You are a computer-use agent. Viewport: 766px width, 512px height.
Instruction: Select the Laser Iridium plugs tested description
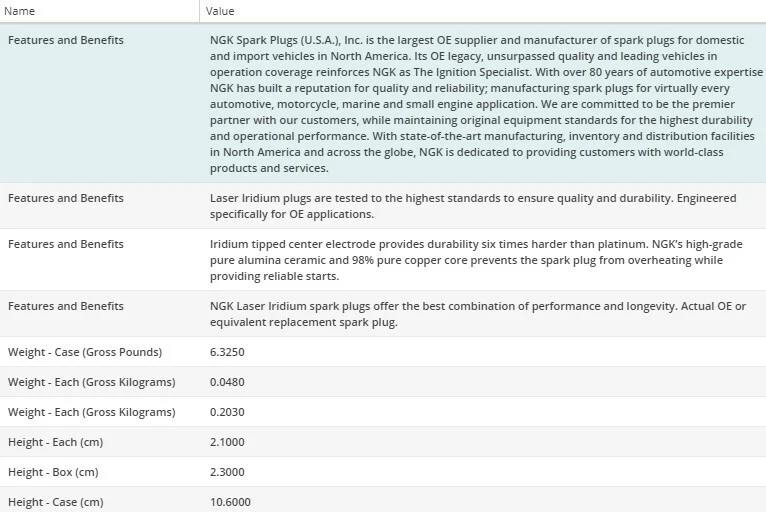click(474, 206)
